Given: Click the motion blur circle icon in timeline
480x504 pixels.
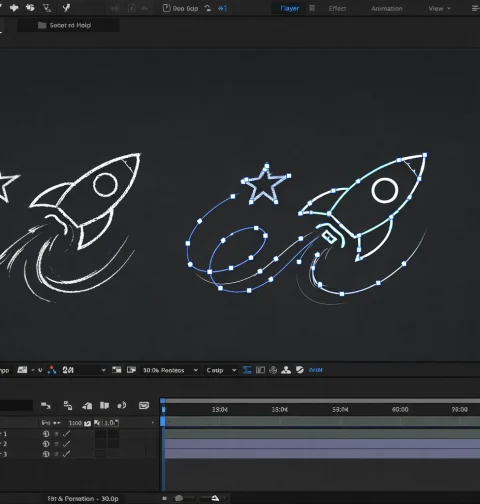Looking at the screenshot, I should tap(122, 405).
